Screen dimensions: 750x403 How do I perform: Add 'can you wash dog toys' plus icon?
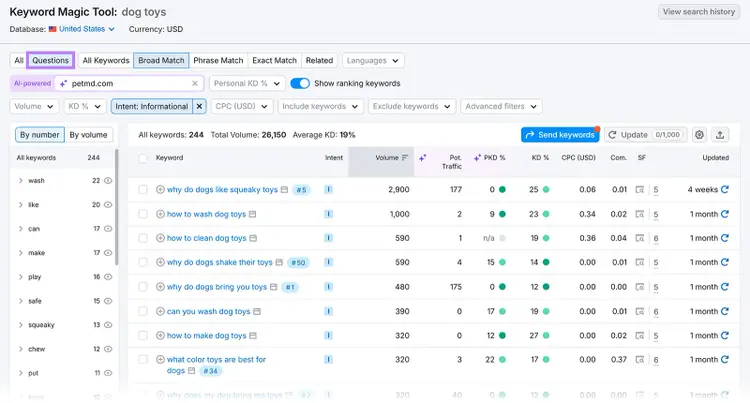click(160, 311)
